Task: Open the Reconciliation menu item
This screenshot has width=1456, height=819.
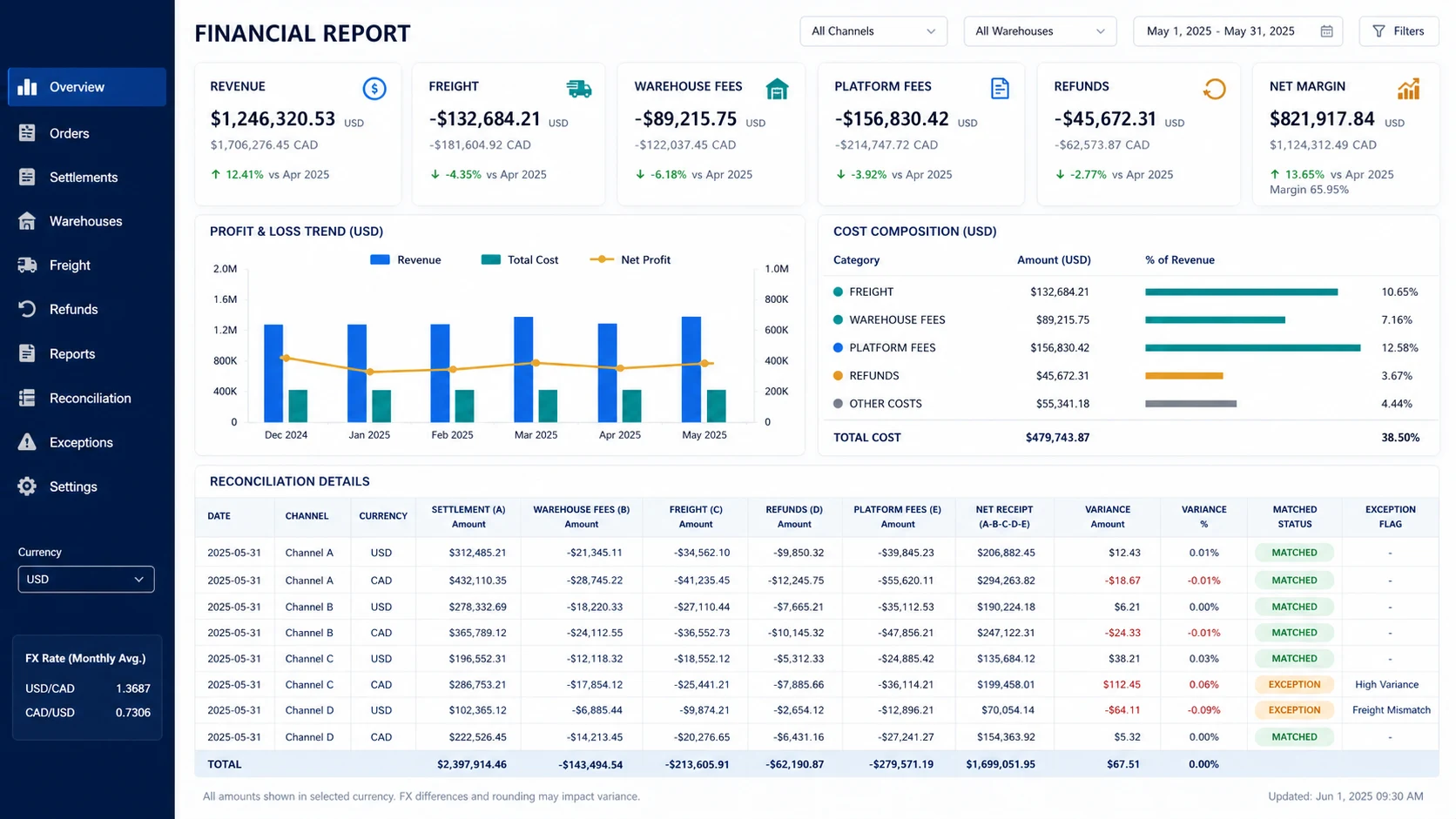Action: tap(86, 398)
